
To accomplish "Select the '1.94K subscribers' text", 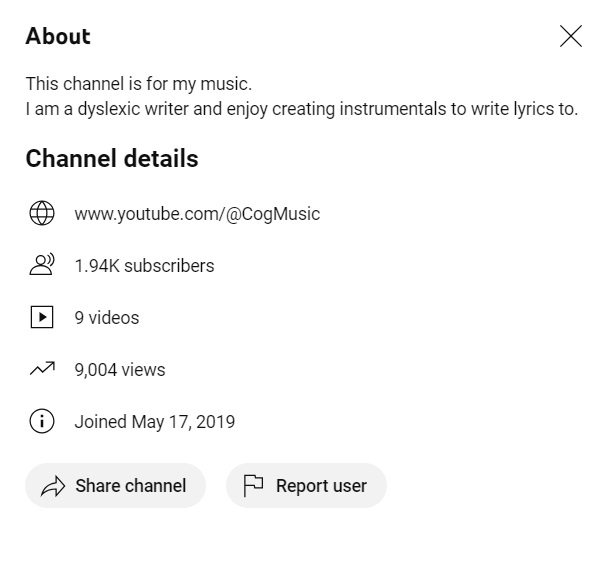I will pos(144,266).
